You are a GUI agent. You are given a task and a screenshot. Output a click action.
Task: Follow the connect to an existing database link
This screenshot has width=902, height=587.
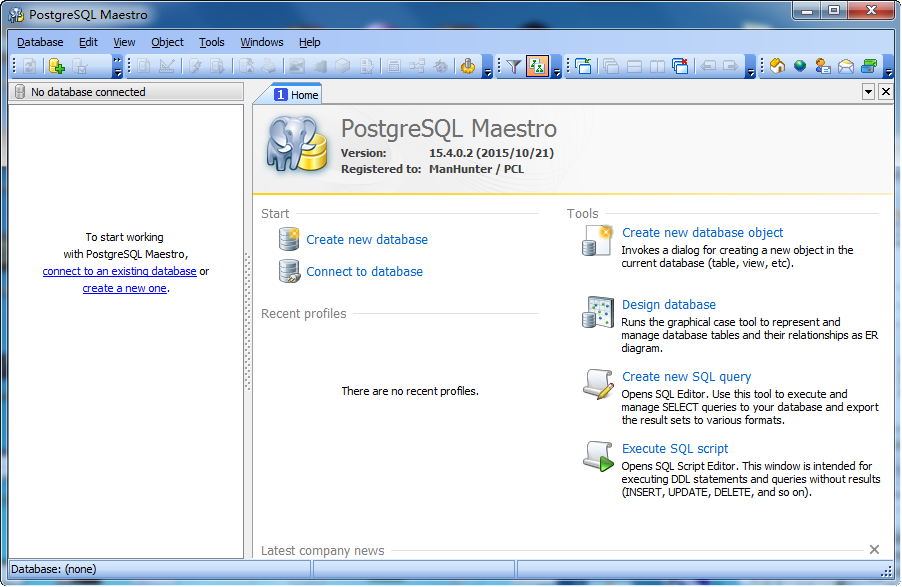(120, 271)
